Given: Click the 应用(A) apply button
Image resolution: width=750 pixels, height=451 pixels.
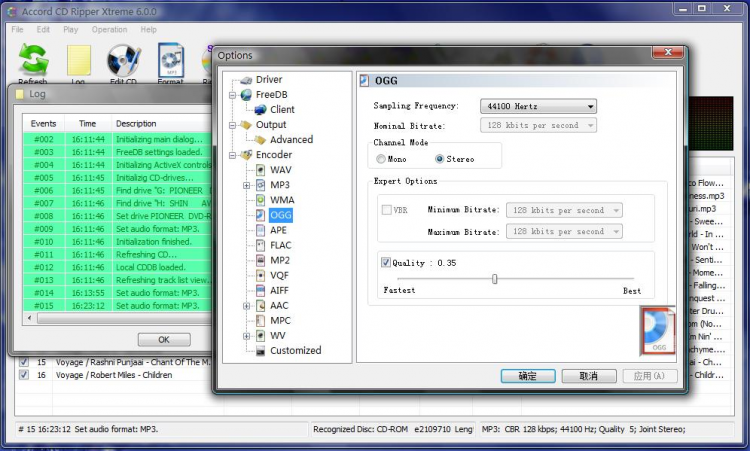Looking at the screenshot, I should (x=650, y=376).
